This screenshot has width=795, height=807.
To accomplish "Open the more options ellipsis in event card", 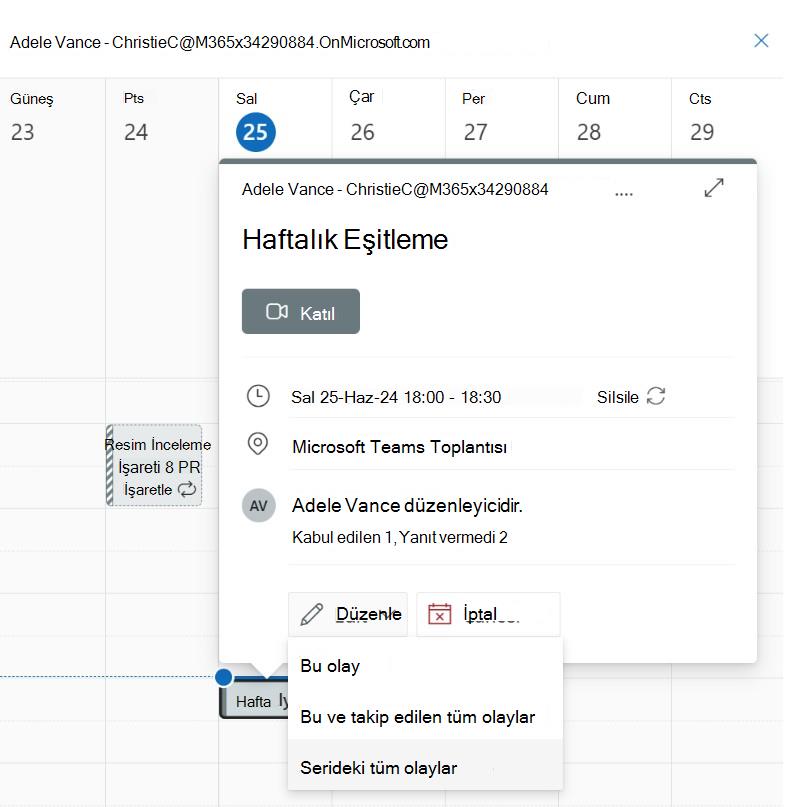I will tap(624, 194).
